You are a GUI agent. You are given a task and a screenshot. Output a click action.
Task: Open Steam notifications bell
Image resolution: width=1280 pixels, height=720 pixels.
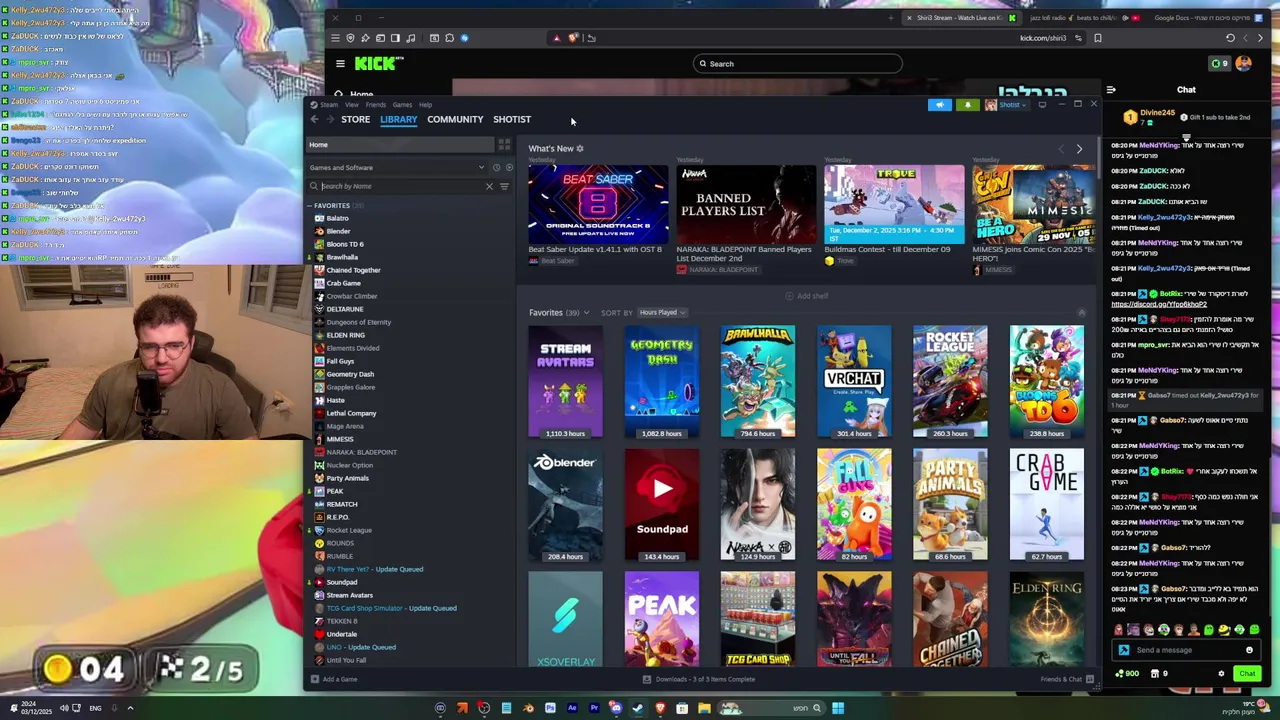967,105
